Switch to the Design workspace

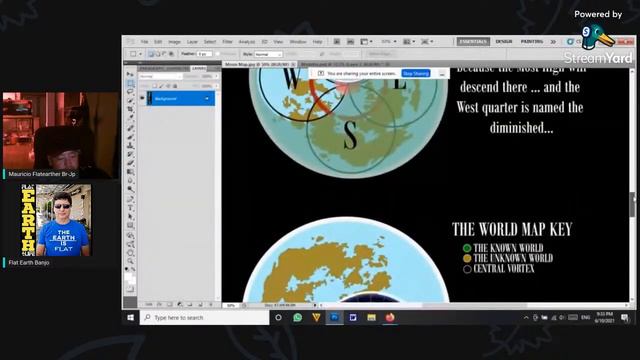504,42
